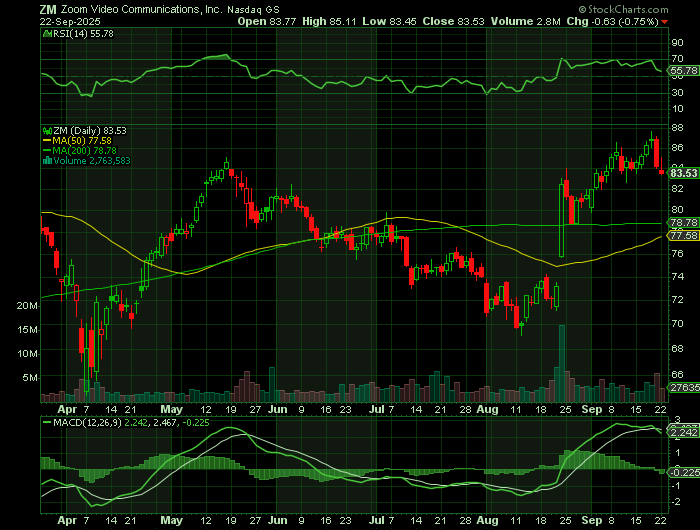The image size is (700, 530).
Task: Click the 66 price axis label
Action: tap(677, 374)
